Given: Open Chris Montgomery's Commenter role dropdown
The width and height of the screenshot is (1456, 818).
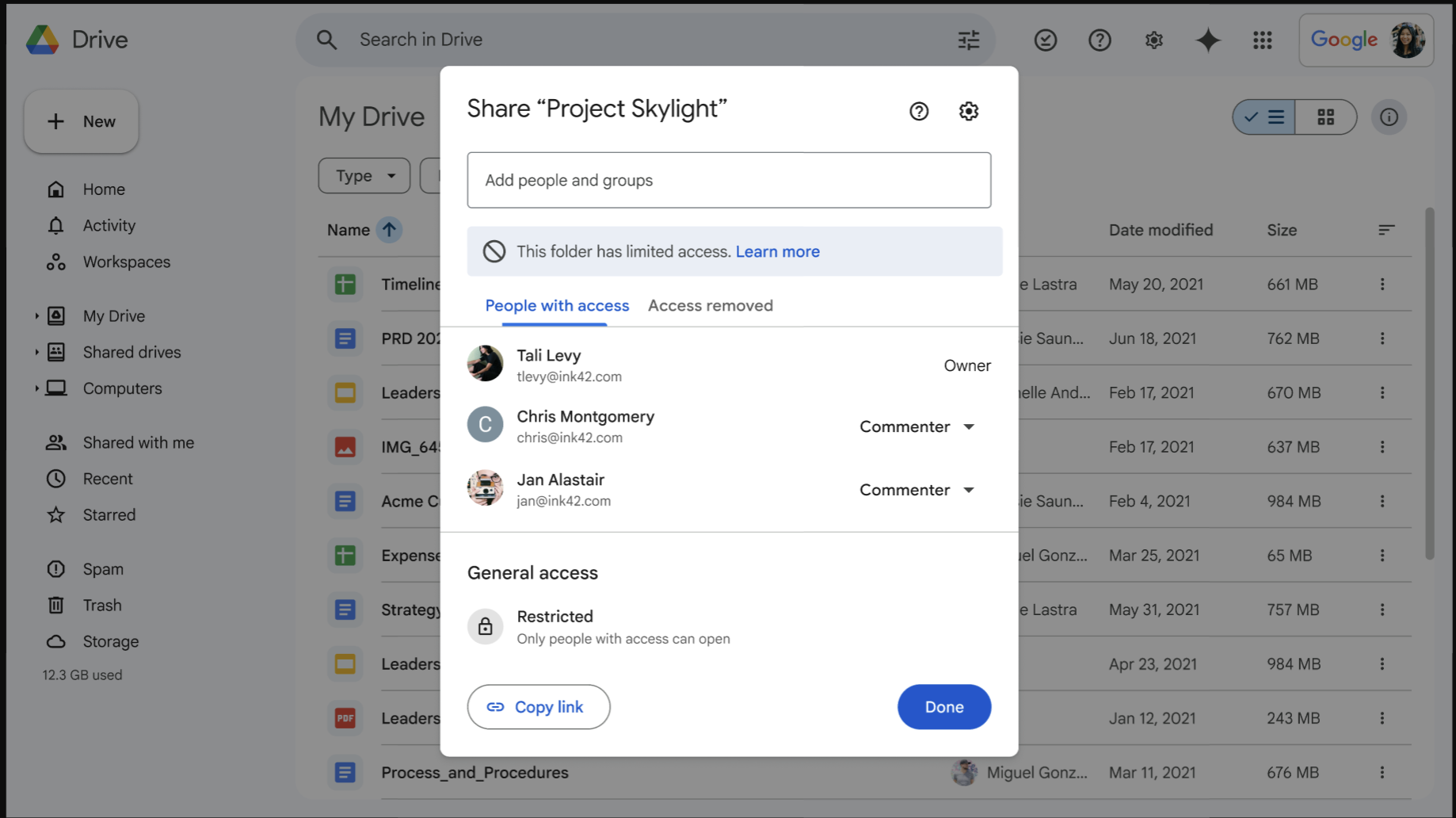Looking at the screenshot, I should click(917, 426).
